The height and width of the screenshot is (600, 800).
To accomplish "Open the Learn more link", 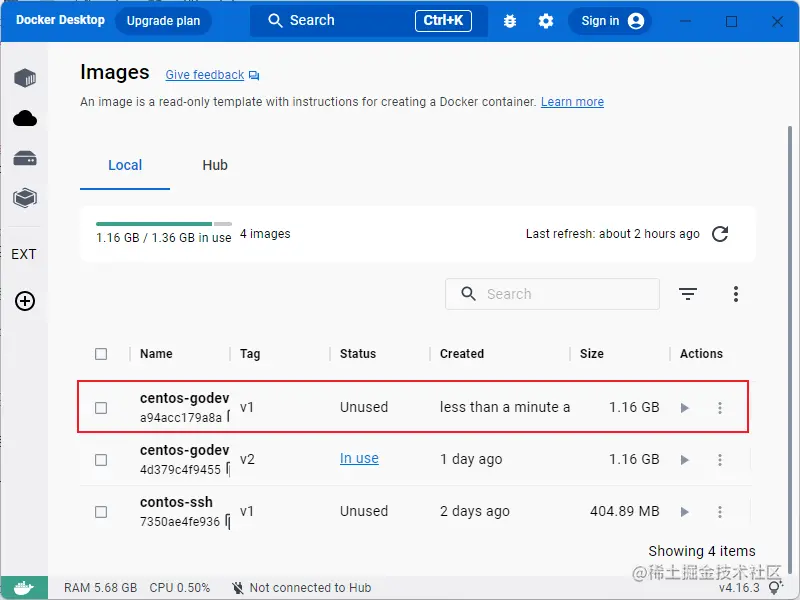I will [572, 102].
